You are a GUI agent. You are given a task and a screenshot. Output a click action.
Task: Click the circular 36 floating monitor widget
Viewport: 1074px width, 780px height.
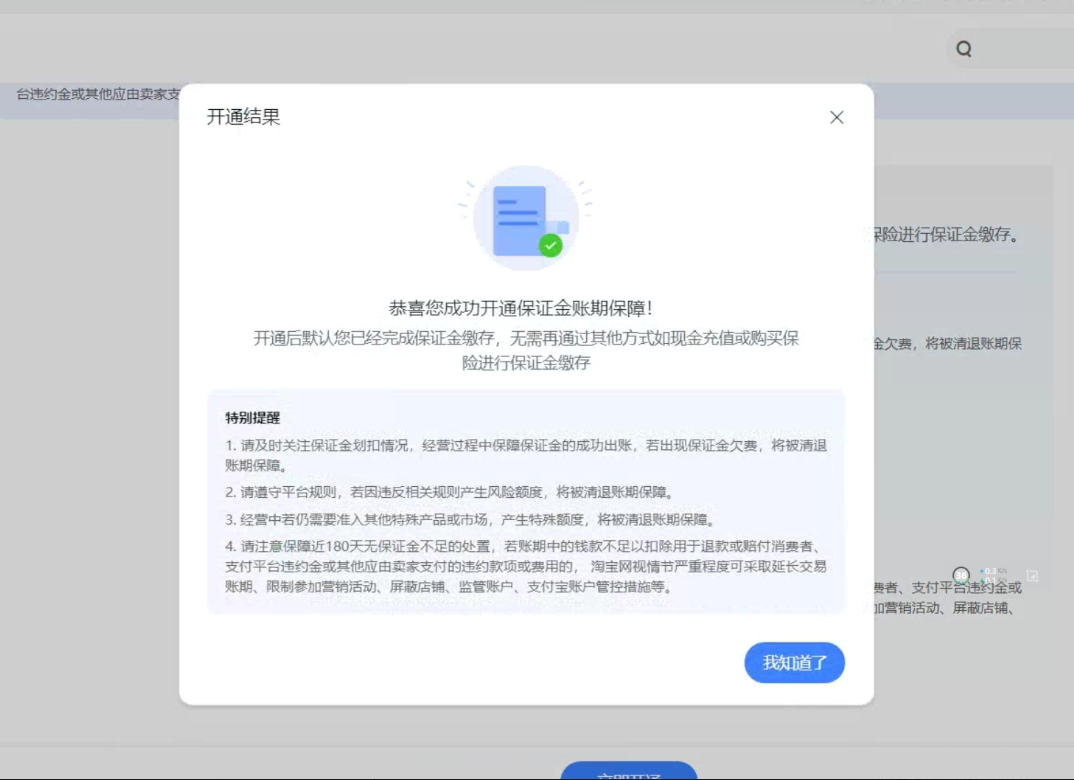coord(961,575)
